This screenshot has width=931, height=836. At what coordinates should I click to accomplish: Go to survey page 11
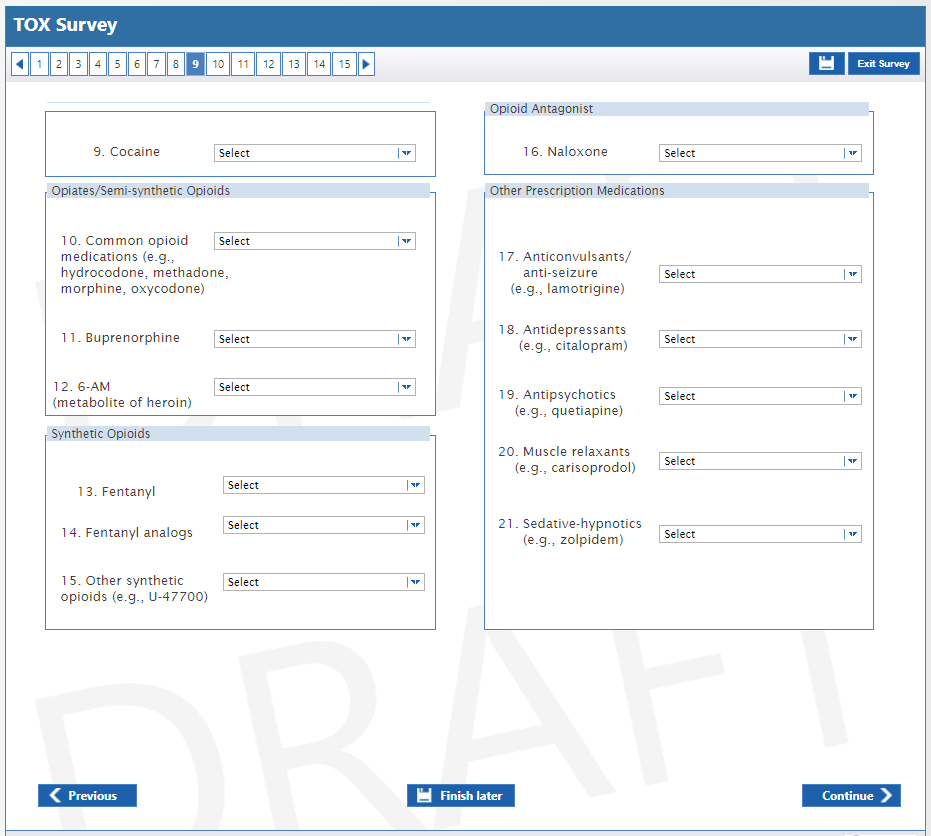pos(243,64)
